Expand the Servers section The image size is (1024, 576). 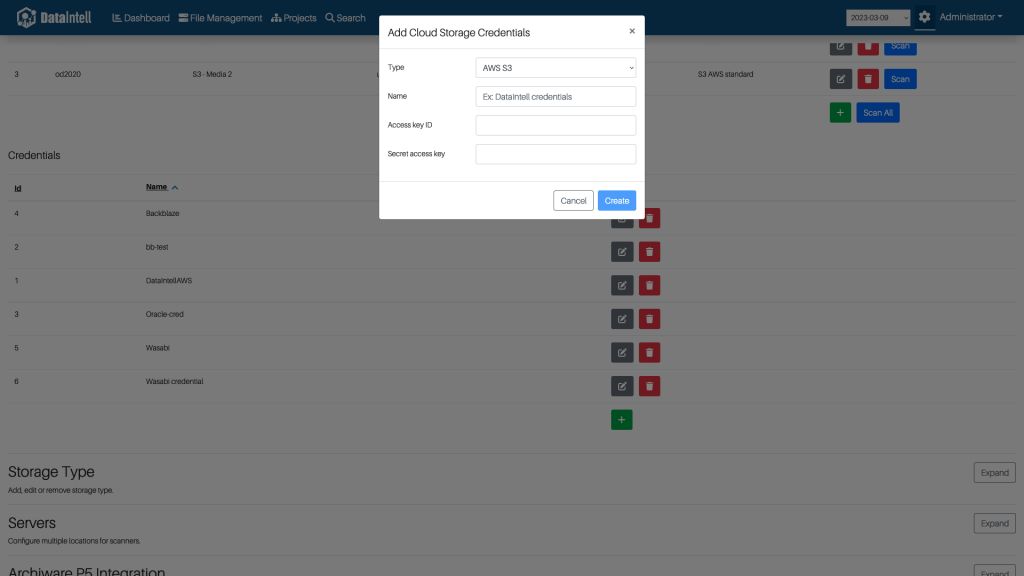pos(994,523)
